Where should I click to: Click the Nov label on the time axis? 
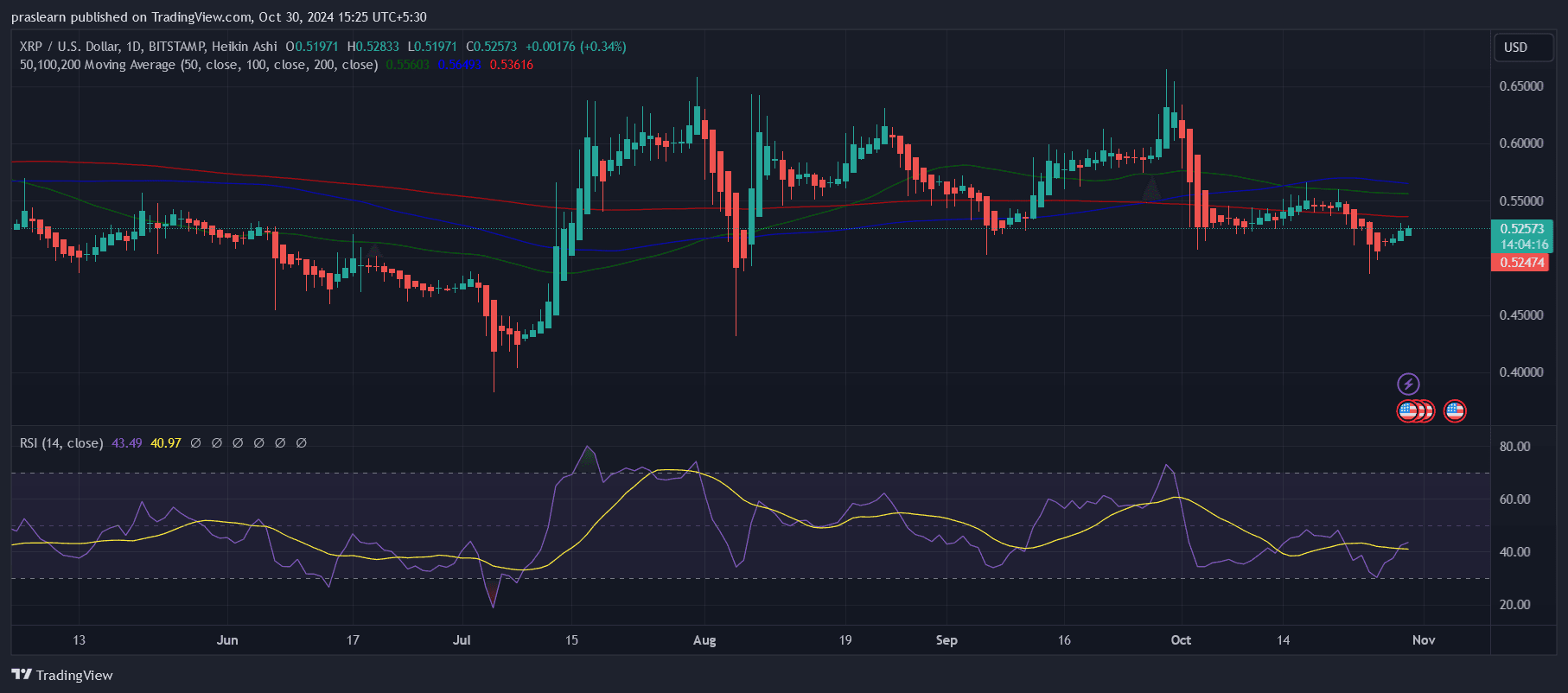[x=1424, y=640]
